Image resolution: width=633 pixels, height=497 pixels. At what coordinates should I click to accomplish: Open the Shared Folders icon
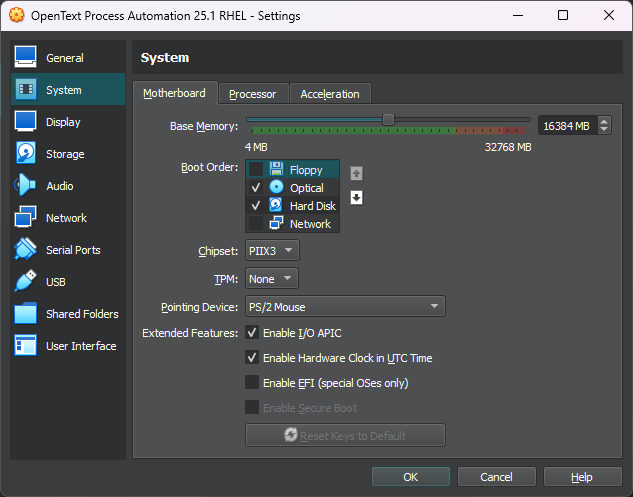[26, 314]
